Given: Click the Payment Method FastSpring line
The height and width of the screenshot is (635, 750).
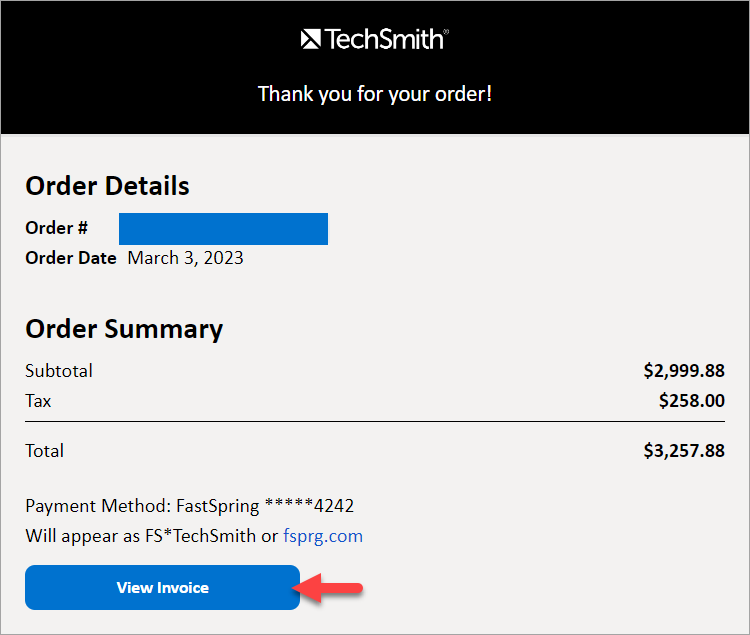Looking at the screenshot, I should click(x=190, y=506).
